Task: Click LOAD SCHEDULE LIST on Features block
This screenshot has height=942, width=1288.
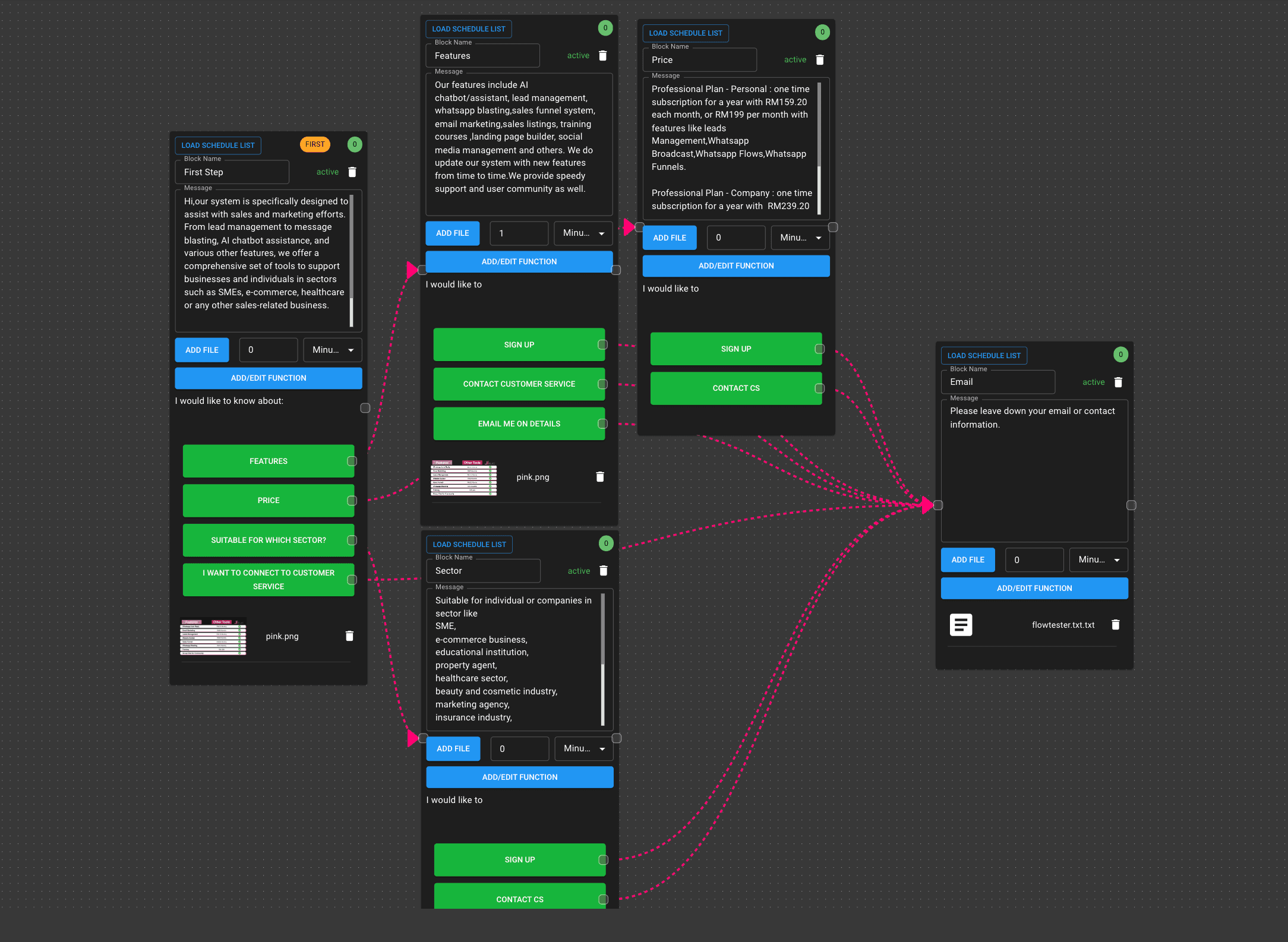Action: pos(468,29)
